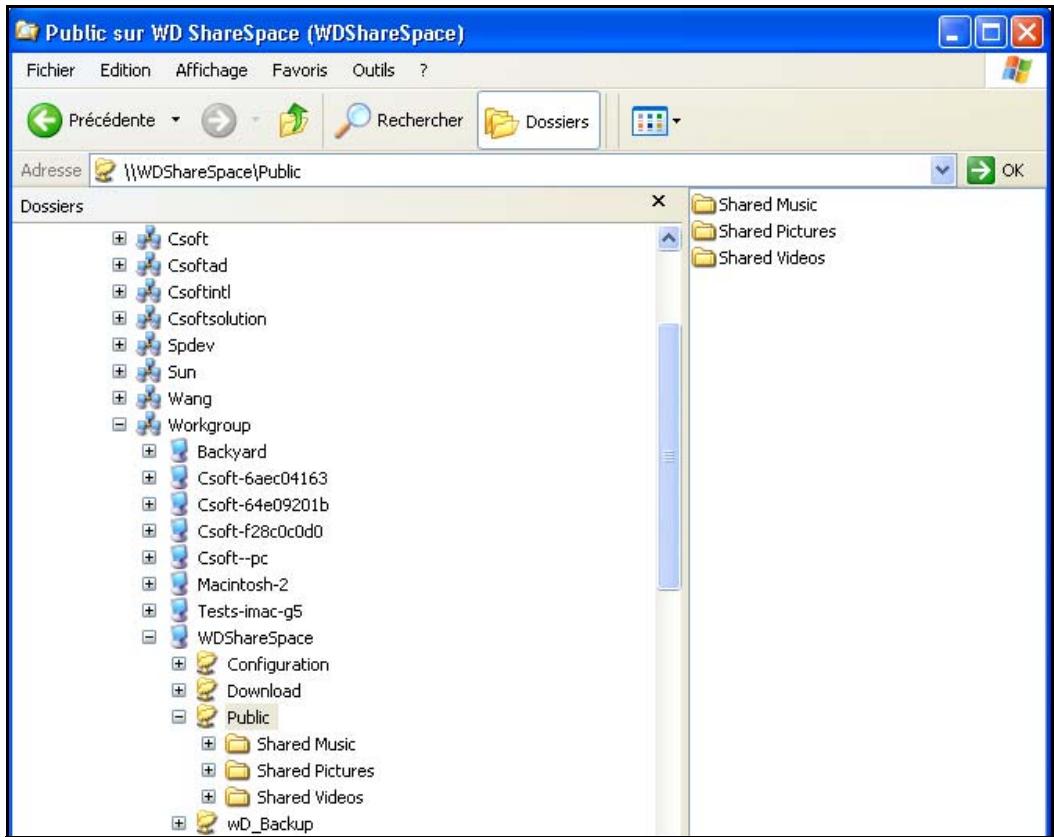Select the wD_Backup share icon
The height and width of the screenshot is (837, 1054).
click(207, 823)
